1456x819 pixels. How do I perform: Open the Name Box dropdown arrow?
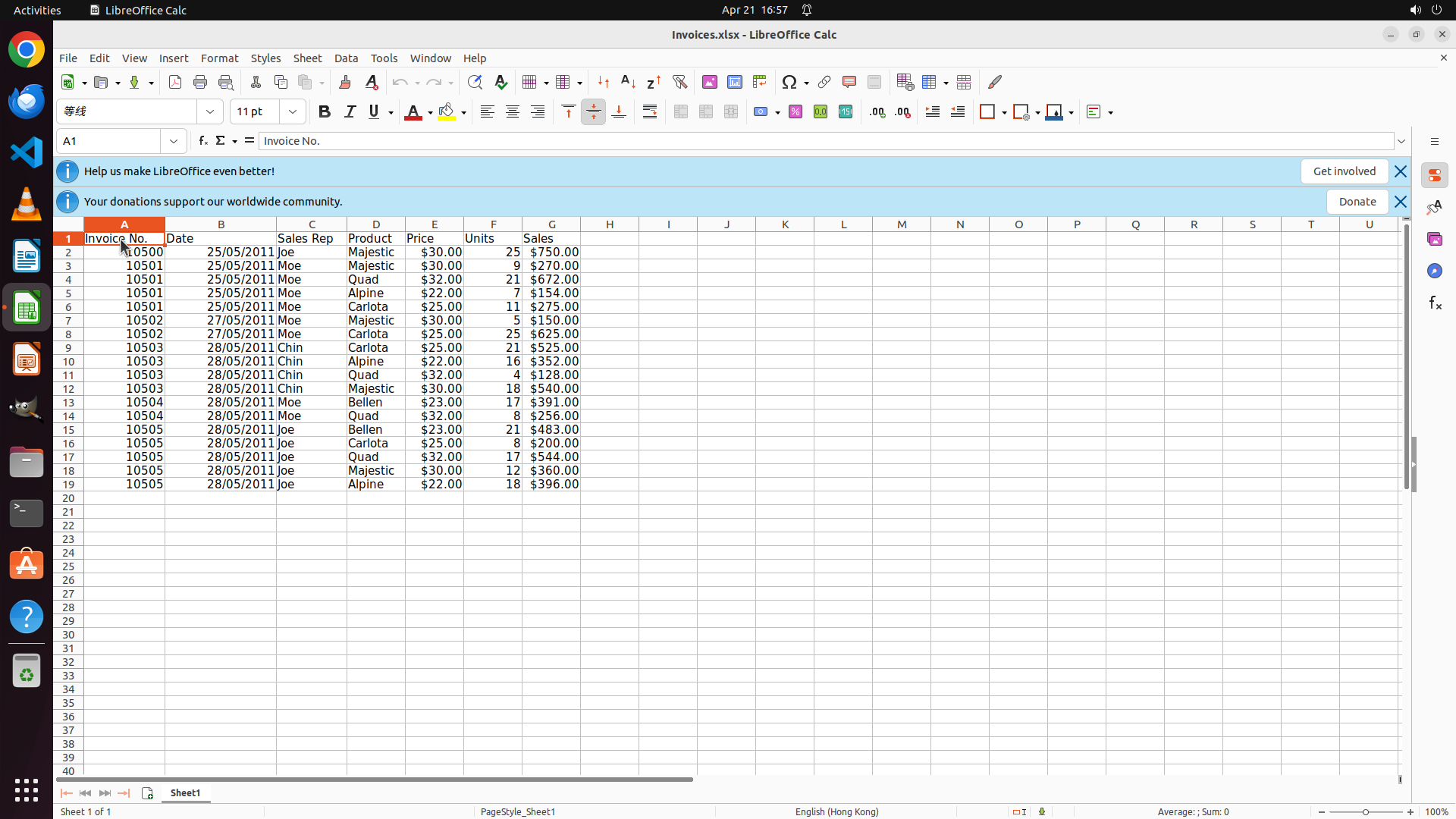click(174, 141)
